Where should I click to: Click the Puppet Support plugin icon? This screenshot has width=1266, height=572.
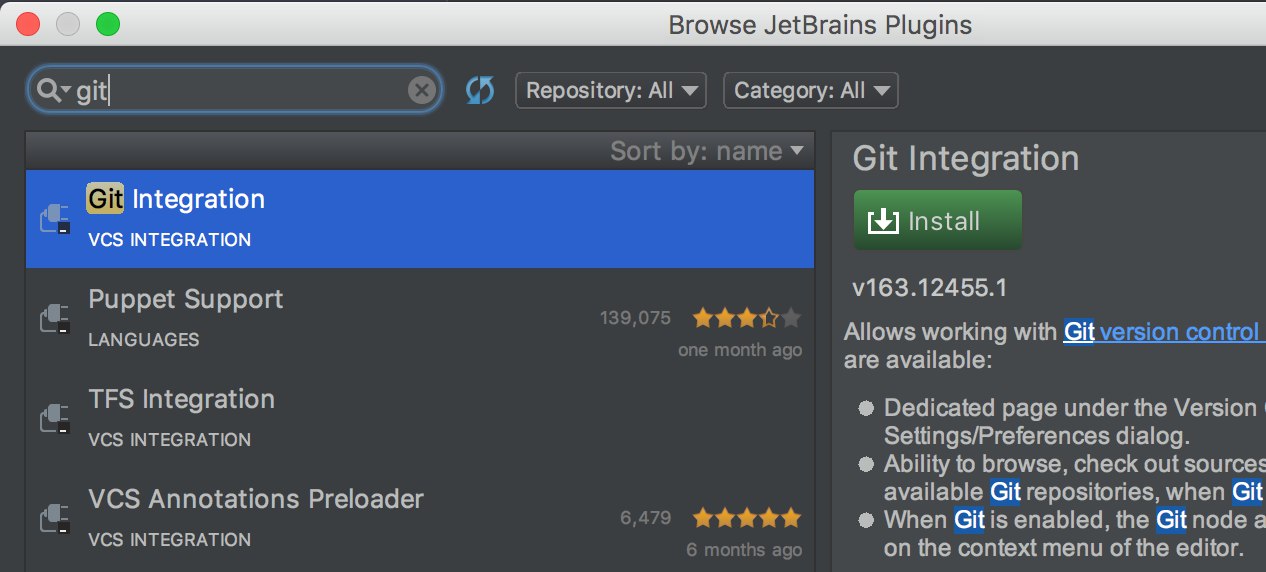[54, 318]
